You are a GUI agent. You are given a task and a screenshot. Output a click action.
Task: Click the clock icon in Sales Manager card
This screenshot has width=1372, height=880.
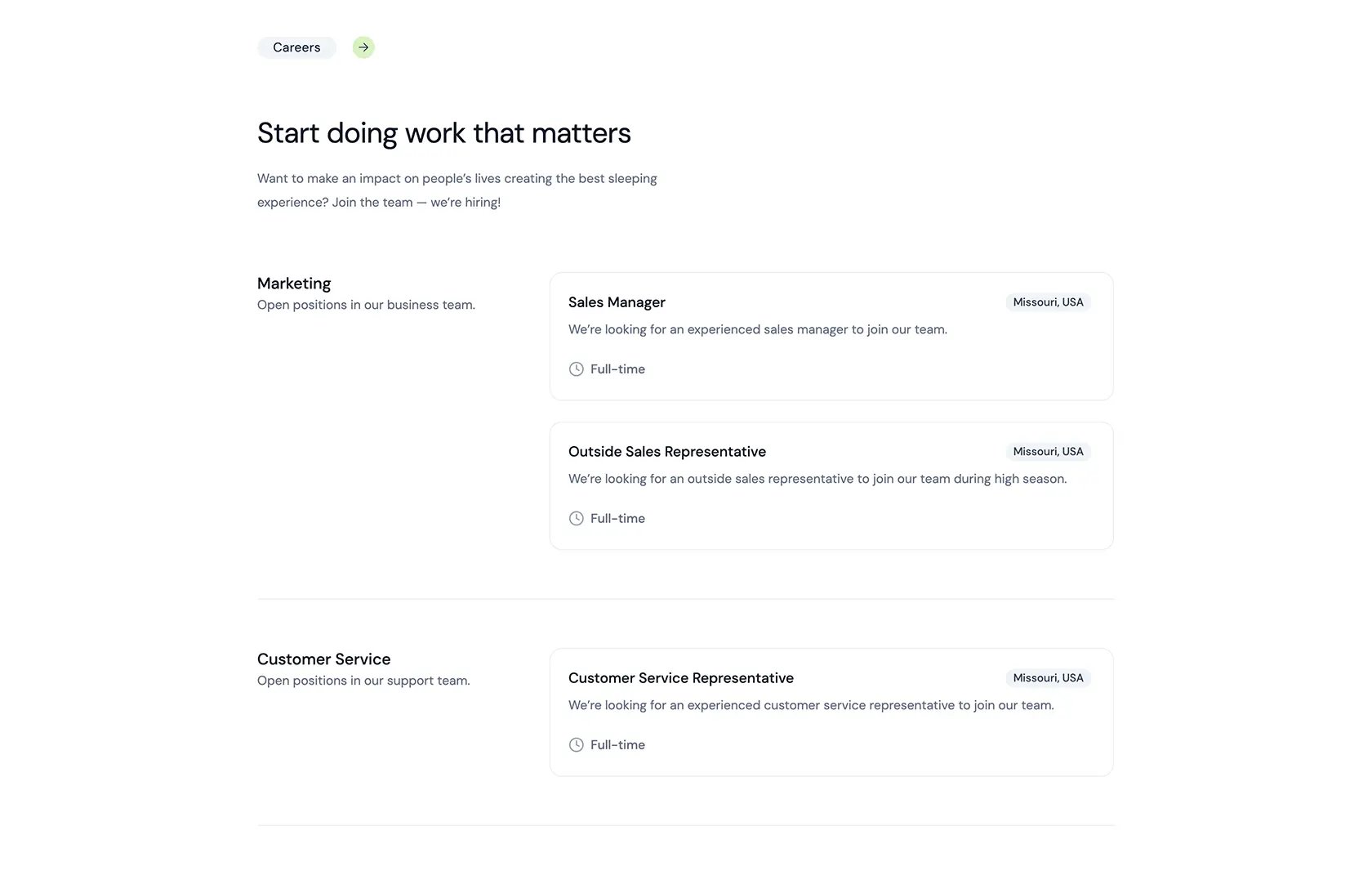click(x=577, y=369)
